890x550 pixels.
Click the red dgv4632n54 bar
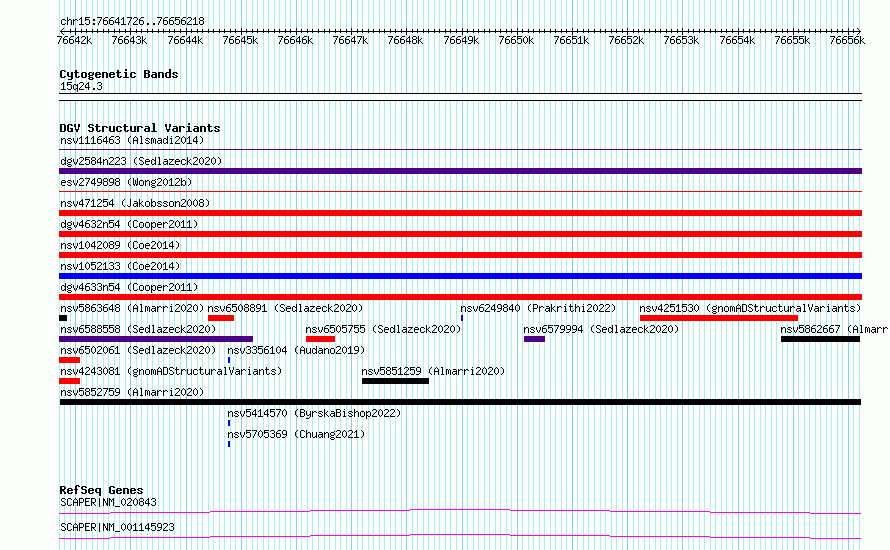pos(460,234)
